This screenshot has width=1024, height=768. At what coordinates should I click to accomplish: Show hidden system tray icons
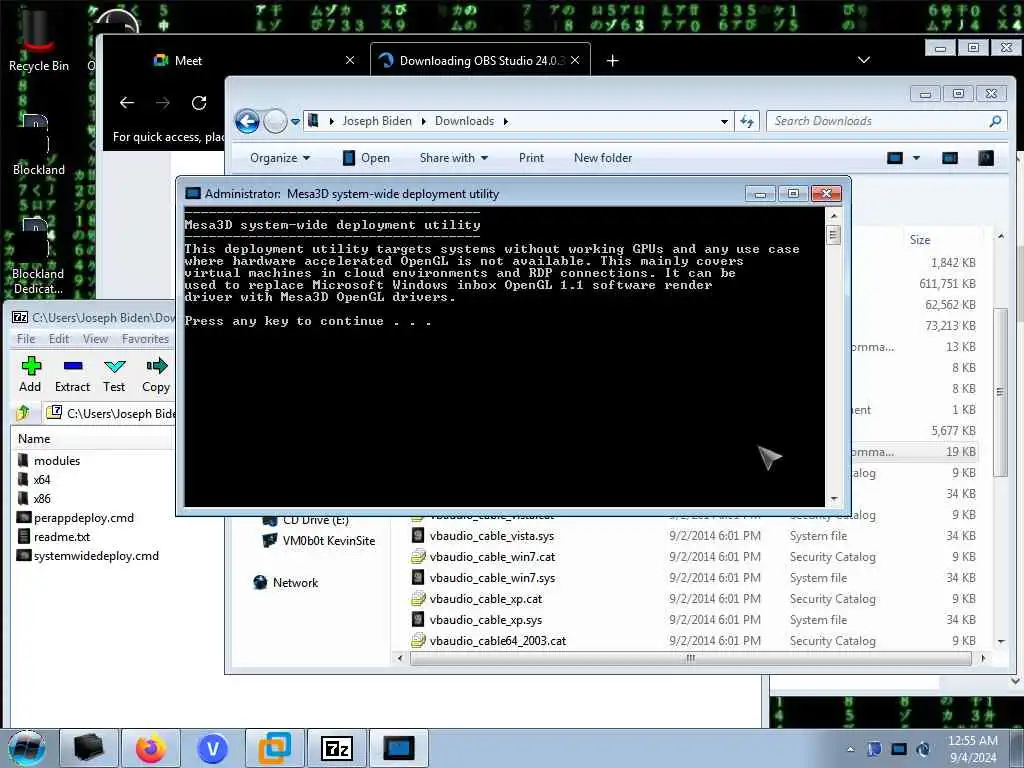(850, 749)
